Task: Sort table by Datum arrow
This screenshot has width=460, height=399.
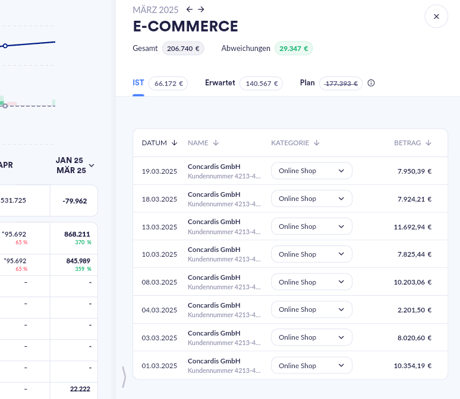Action: 174,143
